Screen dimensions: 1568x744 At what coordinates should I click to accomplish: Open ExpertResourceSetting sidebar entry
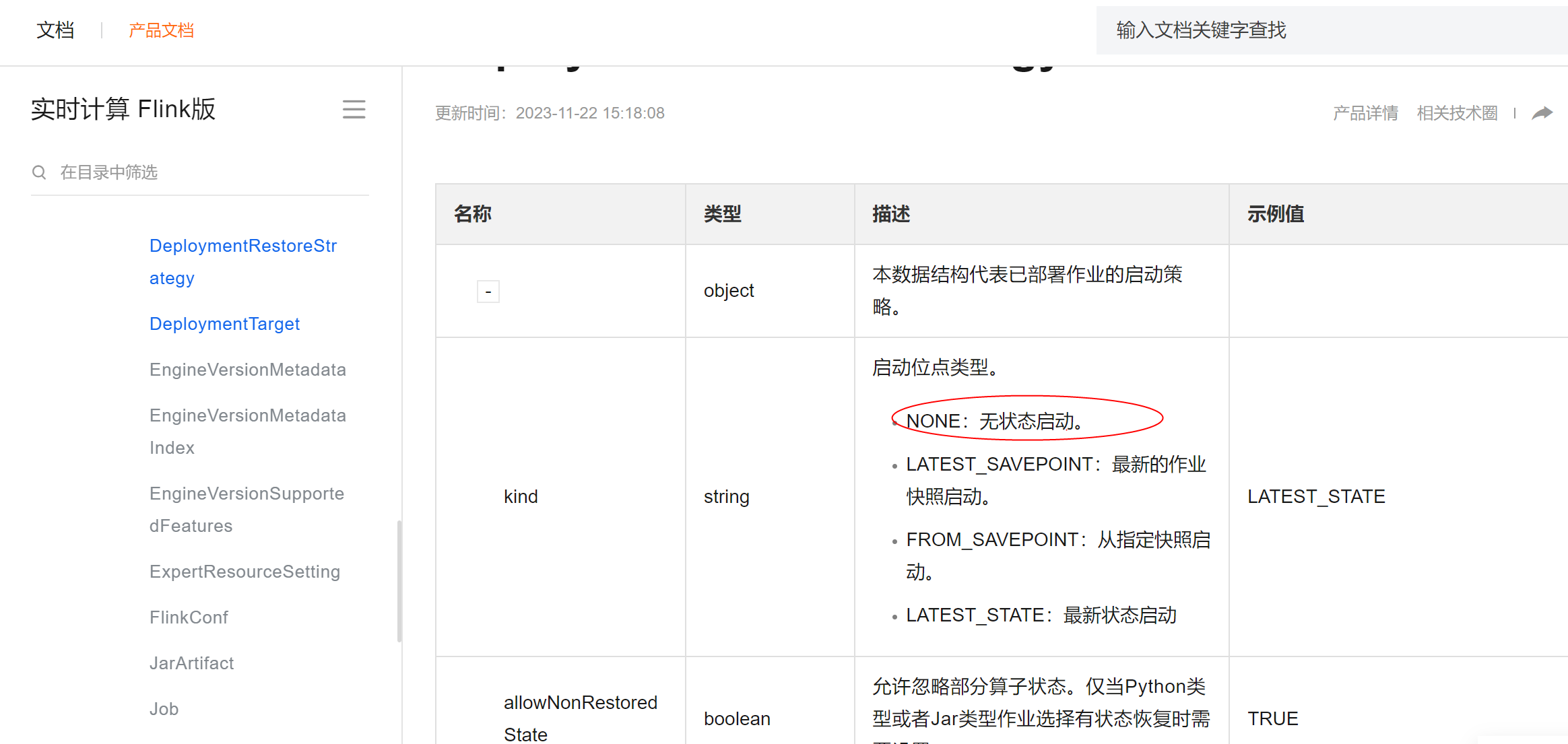[x=244, y=572]
